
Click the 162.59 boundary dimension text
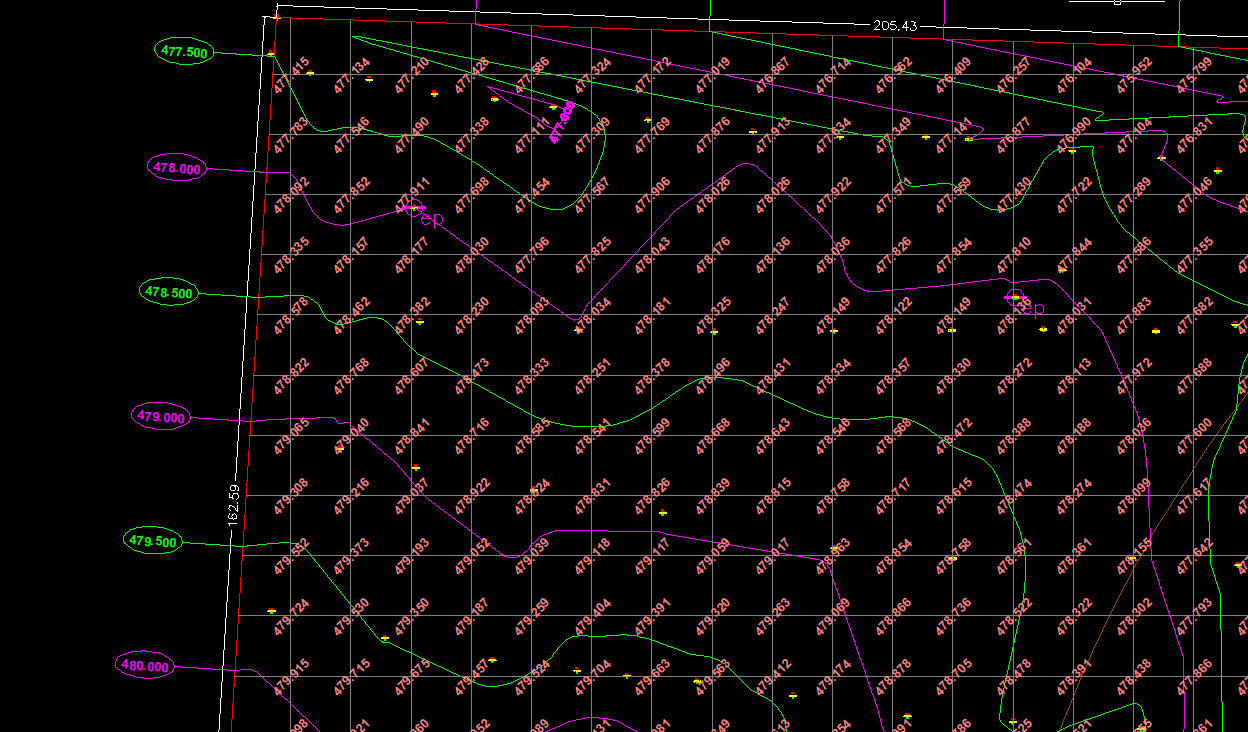click(234, 505)
